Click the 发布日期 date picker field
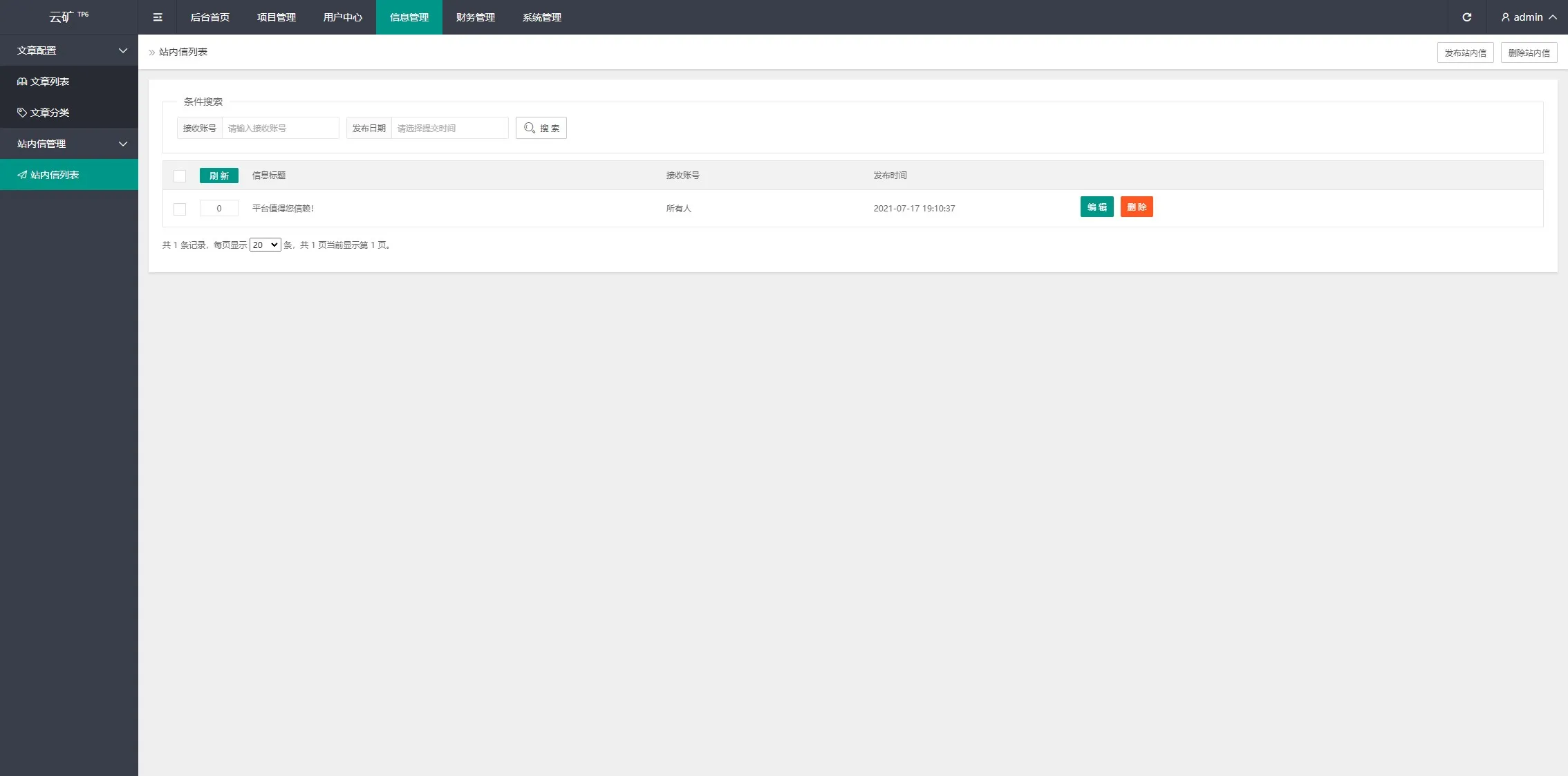This screenshot has width=1568, height=776. [449, 128]
